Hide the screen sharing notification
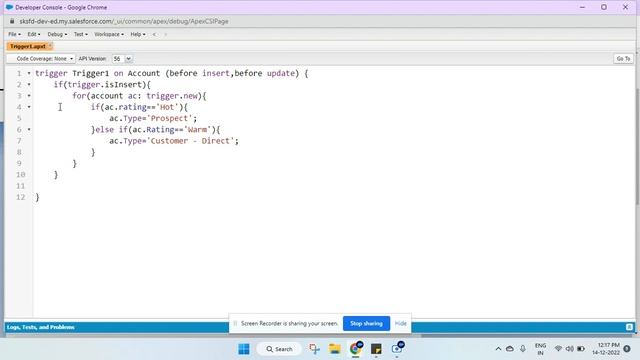 [x=400, y=323]
